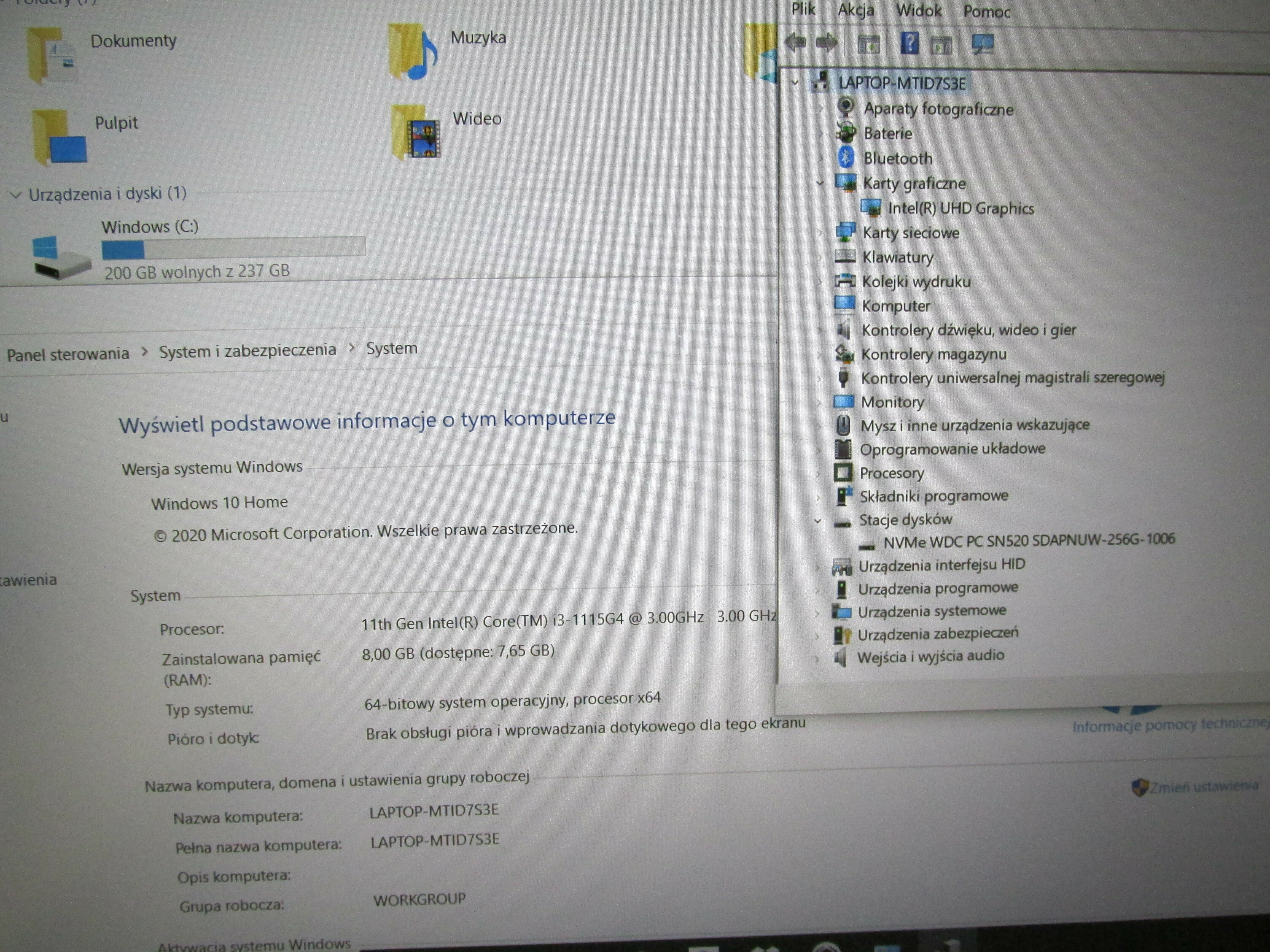Expand the Karty sieciowe category
The width and height of the screenshot is (1270, 952).
pos(820,232)
